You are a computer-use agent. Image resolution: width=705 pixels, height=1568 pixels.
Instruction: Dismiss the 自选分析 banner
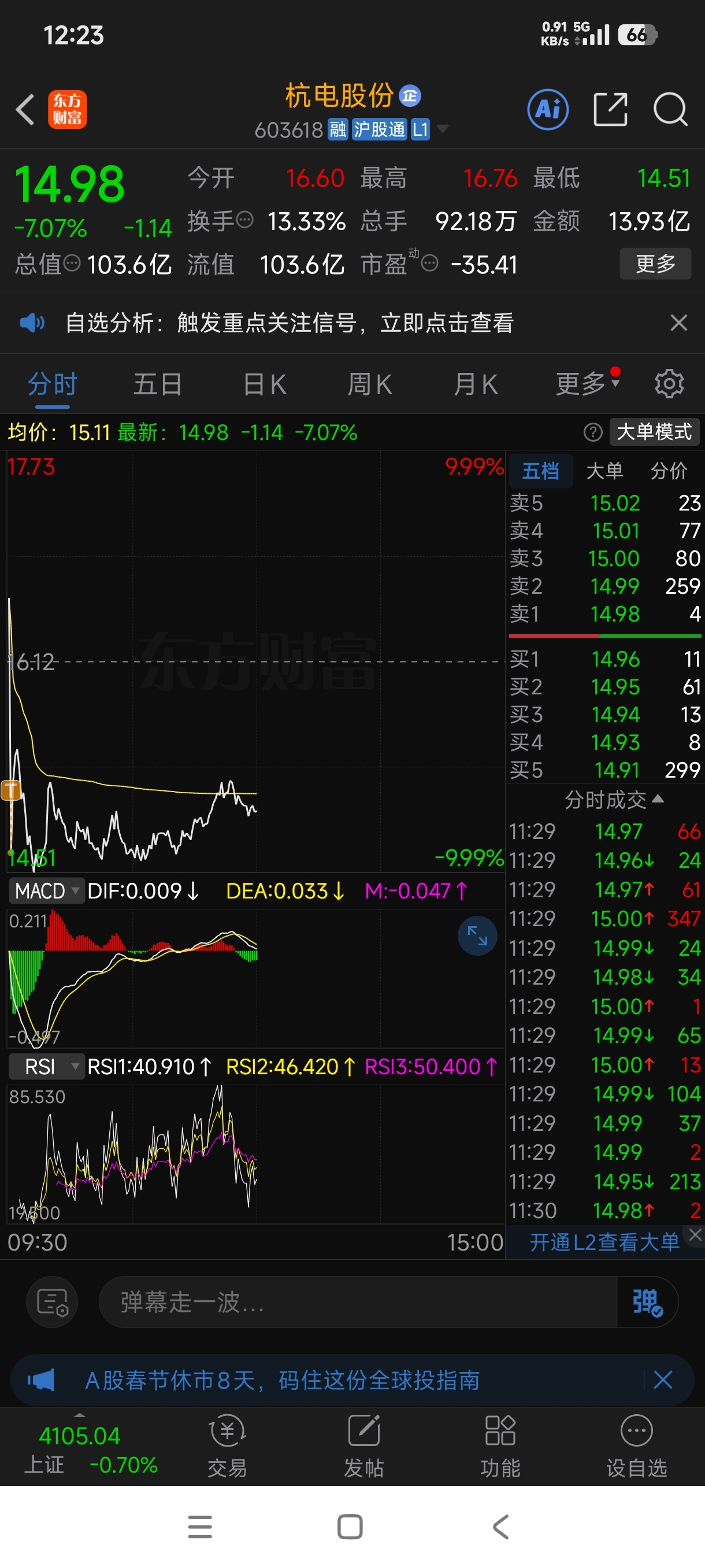point(679,323)
